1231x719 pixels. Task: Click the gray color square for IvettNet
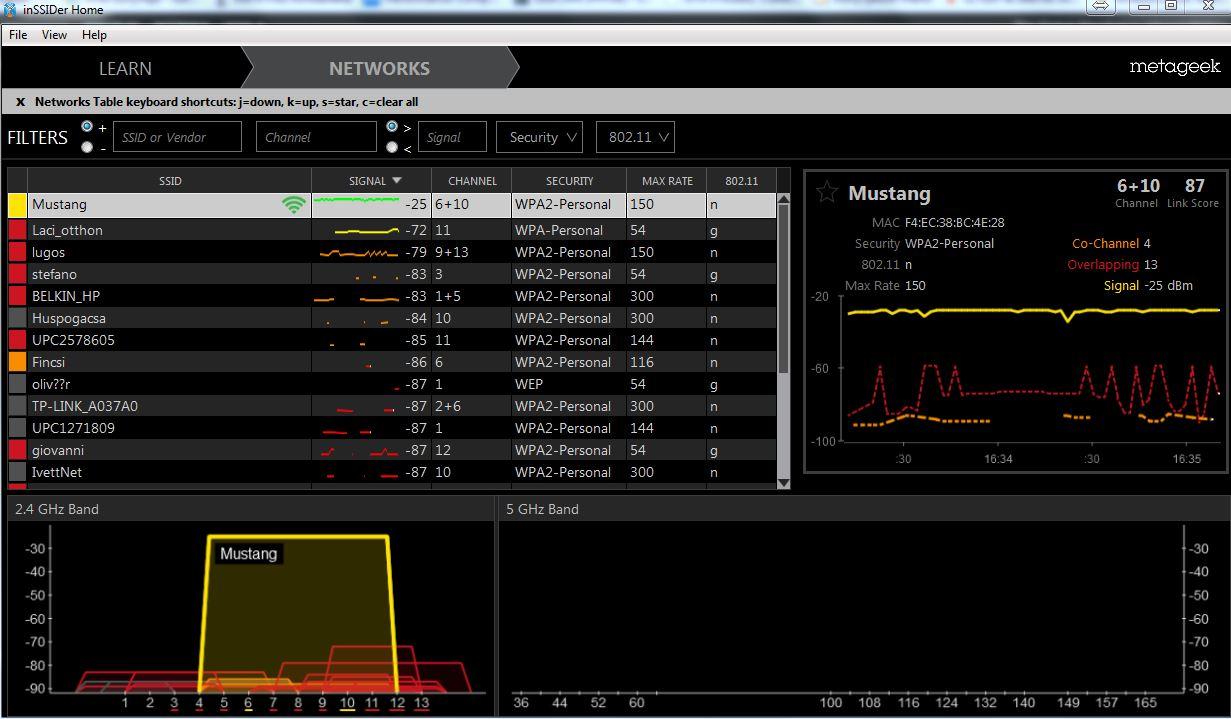(x=17, y=472)
